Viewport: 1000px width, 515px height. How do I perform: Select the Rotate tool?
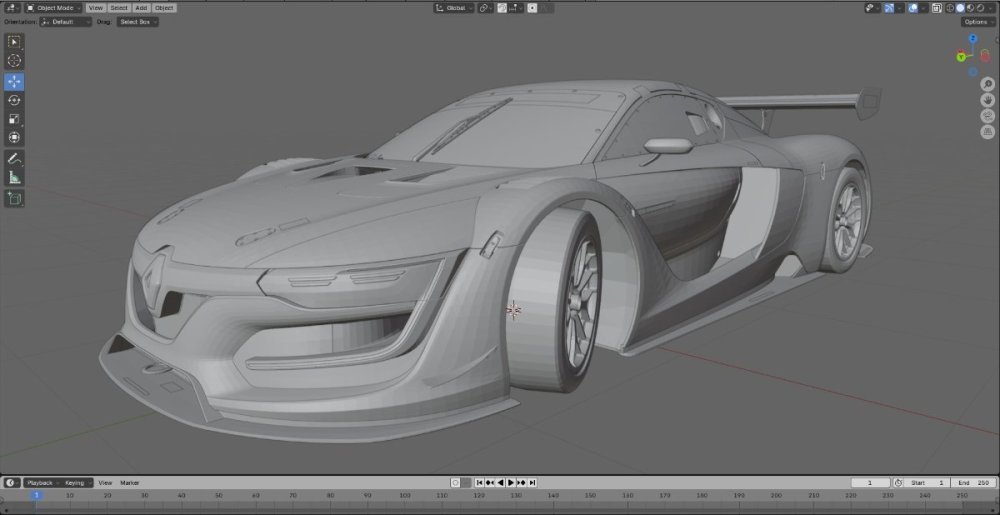click(x=14, y=100)
